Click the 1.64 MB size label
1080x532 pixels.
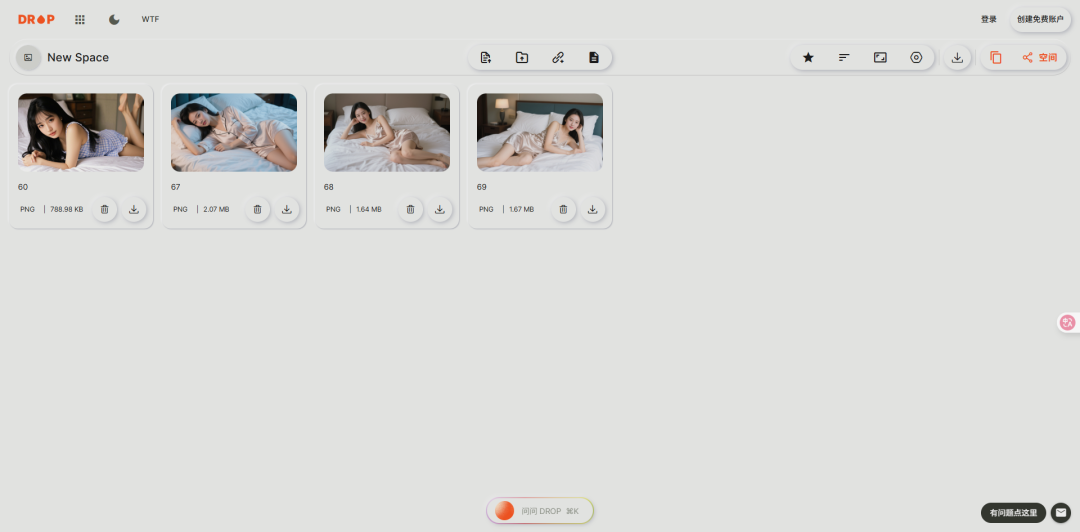coord(368,209)
